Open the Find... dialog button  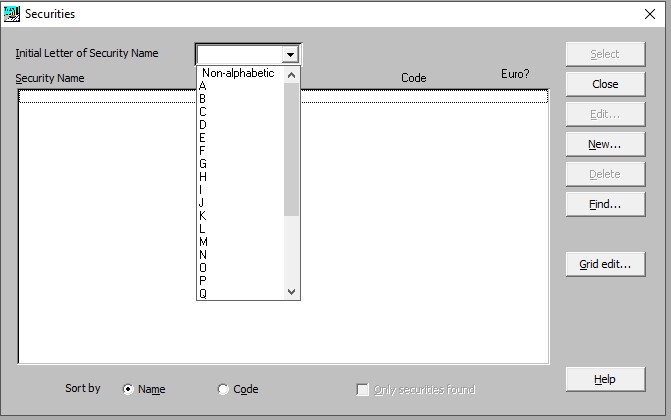pos(604,204)
